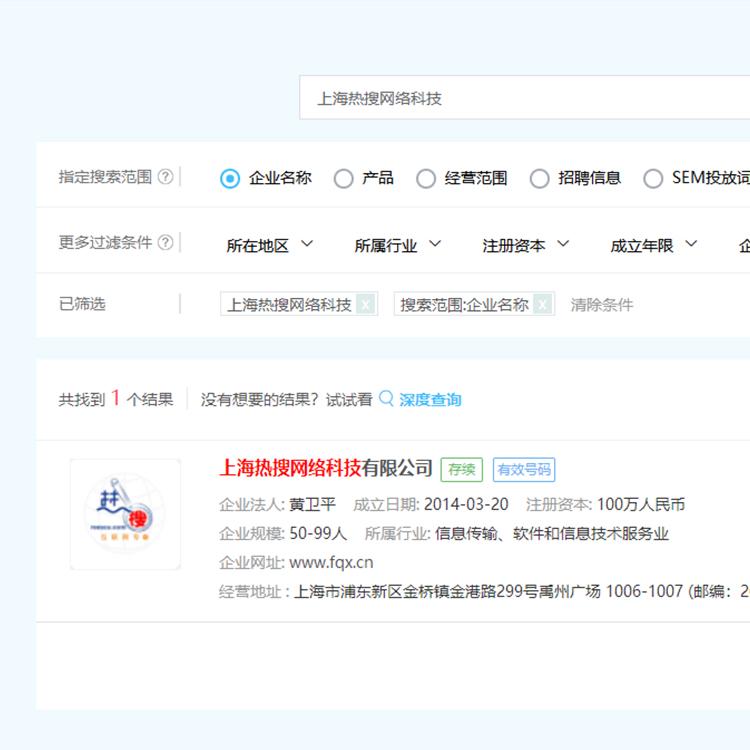Select the 企业名称 radio button
Viewport: 750px width, 750px height.
tap(230, 178)
